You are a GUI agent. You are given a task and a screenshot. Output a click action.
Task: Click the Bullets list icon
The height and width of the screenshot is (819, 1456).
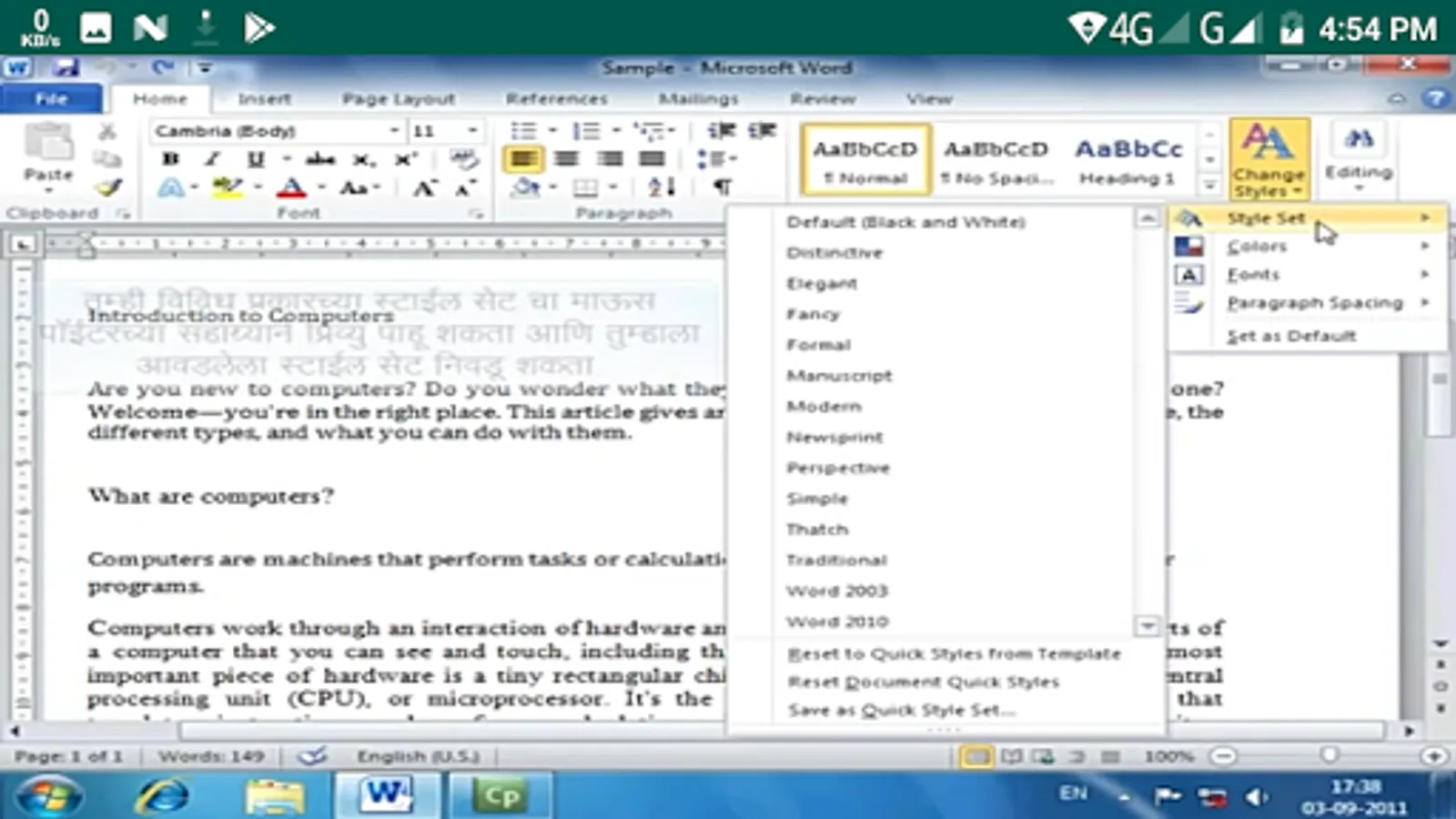tap(523, 131)
